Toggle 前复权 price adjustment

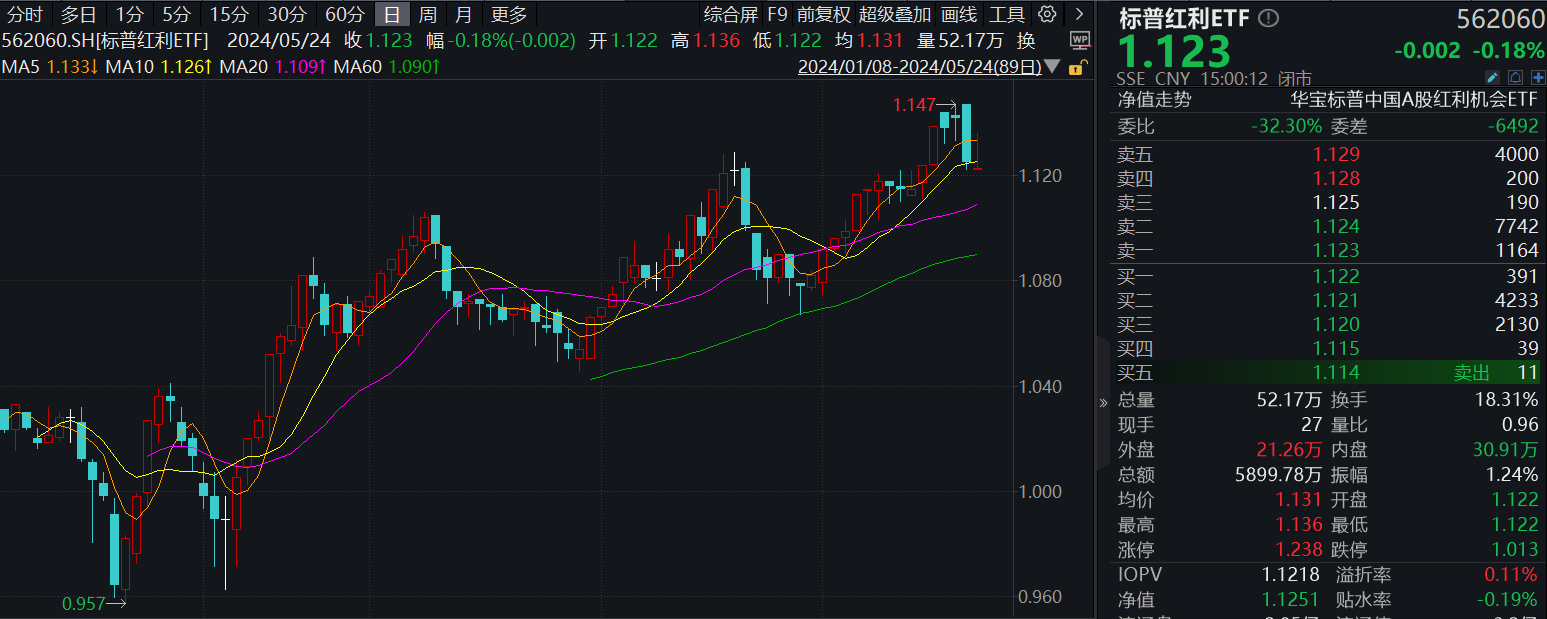[824, 14]
